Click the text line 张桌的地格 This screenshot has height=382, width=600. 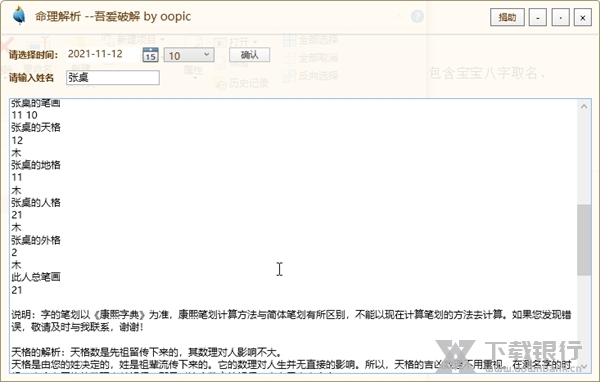[36, 165]
